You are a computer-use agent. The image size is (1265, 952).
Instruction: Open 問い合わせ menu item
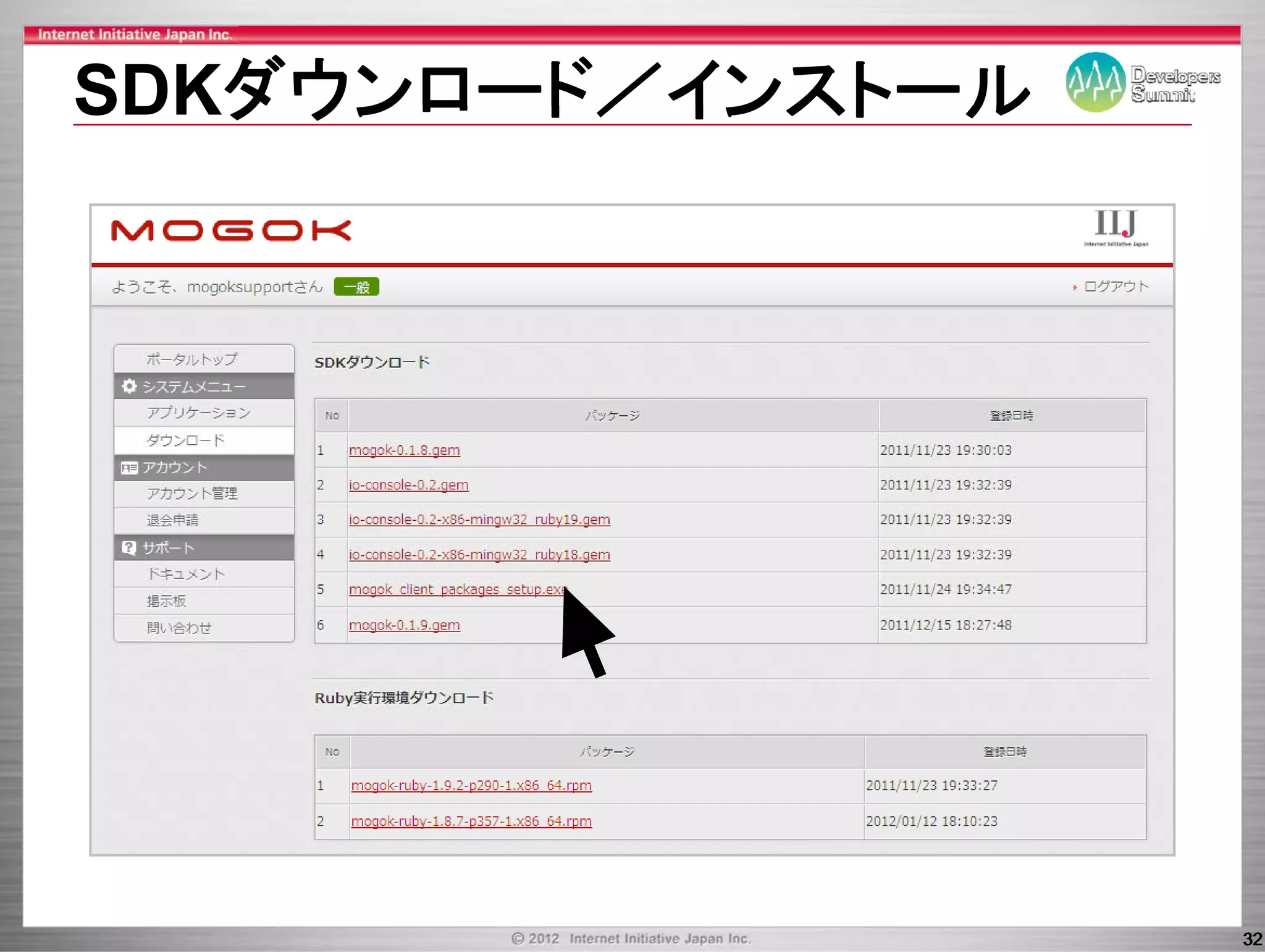[x=204, y=628]
